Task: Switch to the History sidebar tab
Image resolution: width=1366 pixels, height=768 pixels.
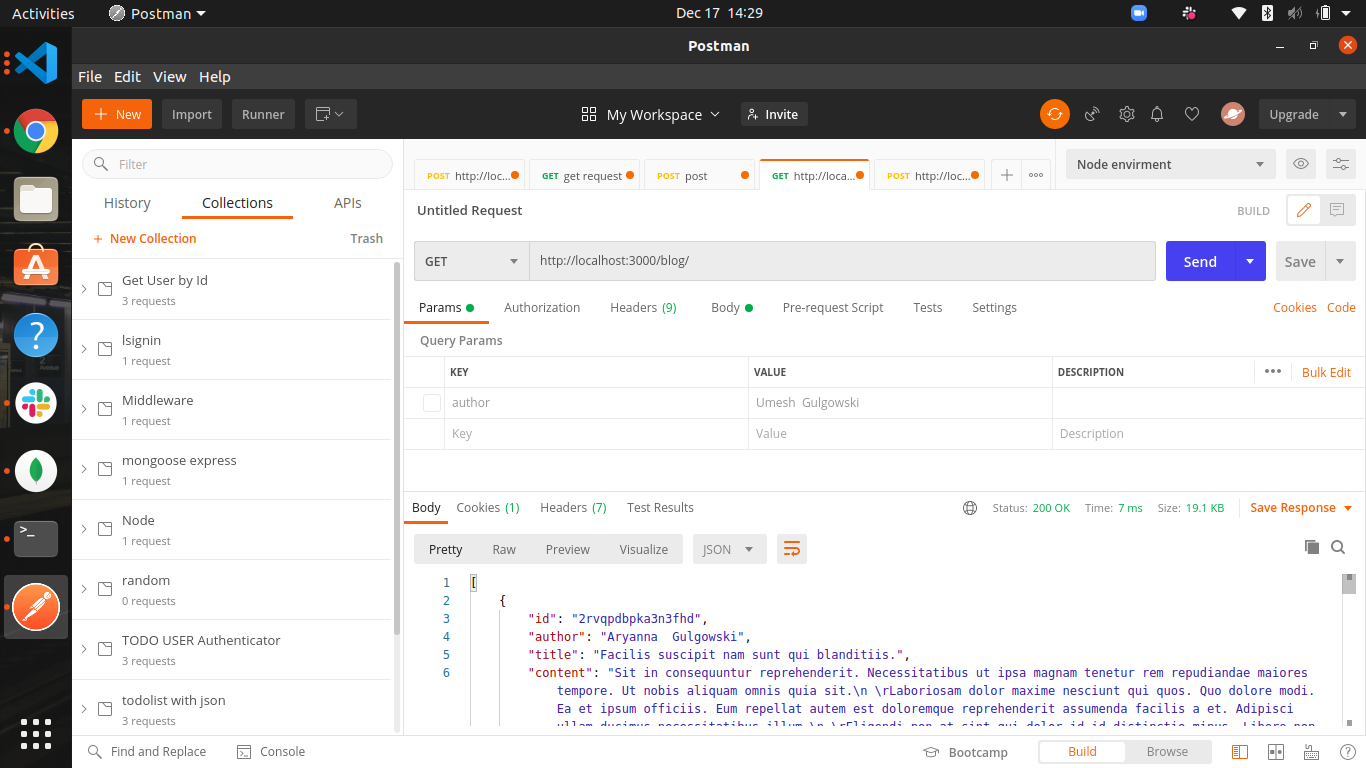Action: pyautogui.click(x=127, y=203)
